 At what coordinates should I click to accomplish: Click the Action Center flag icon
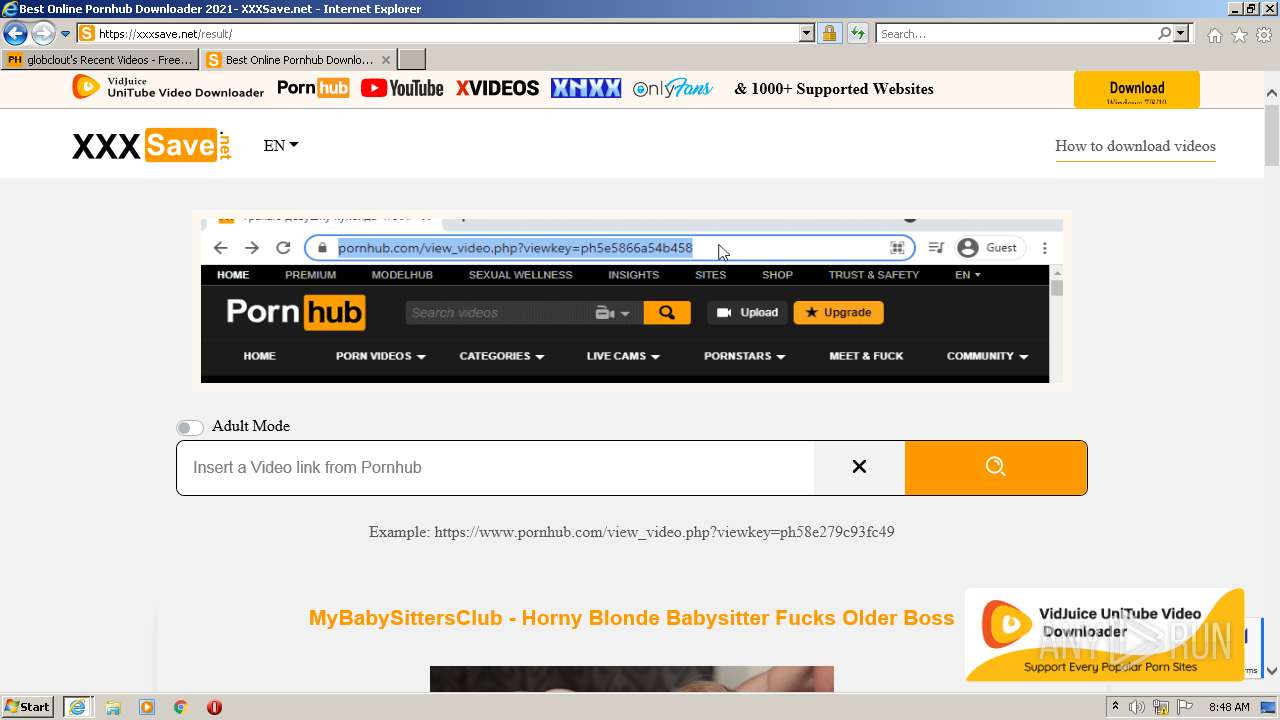click(x=1185, y=707)
